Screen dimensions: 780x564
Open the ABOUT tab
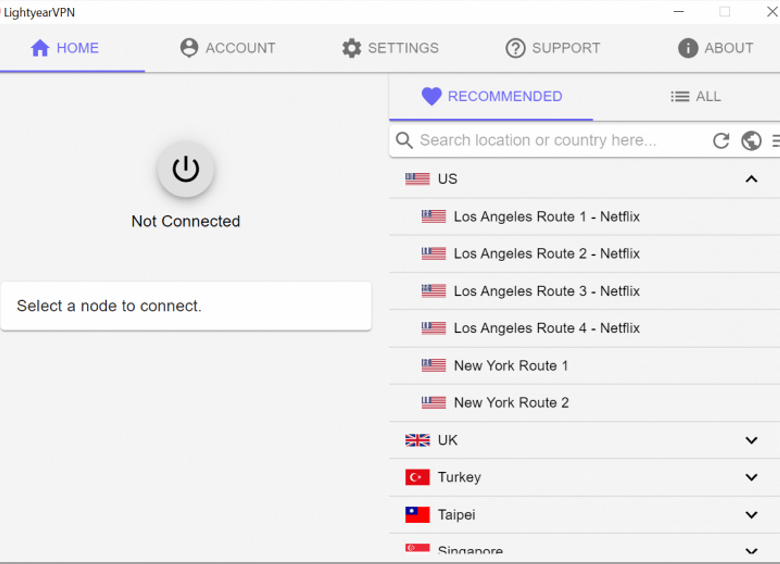point(716,48)
